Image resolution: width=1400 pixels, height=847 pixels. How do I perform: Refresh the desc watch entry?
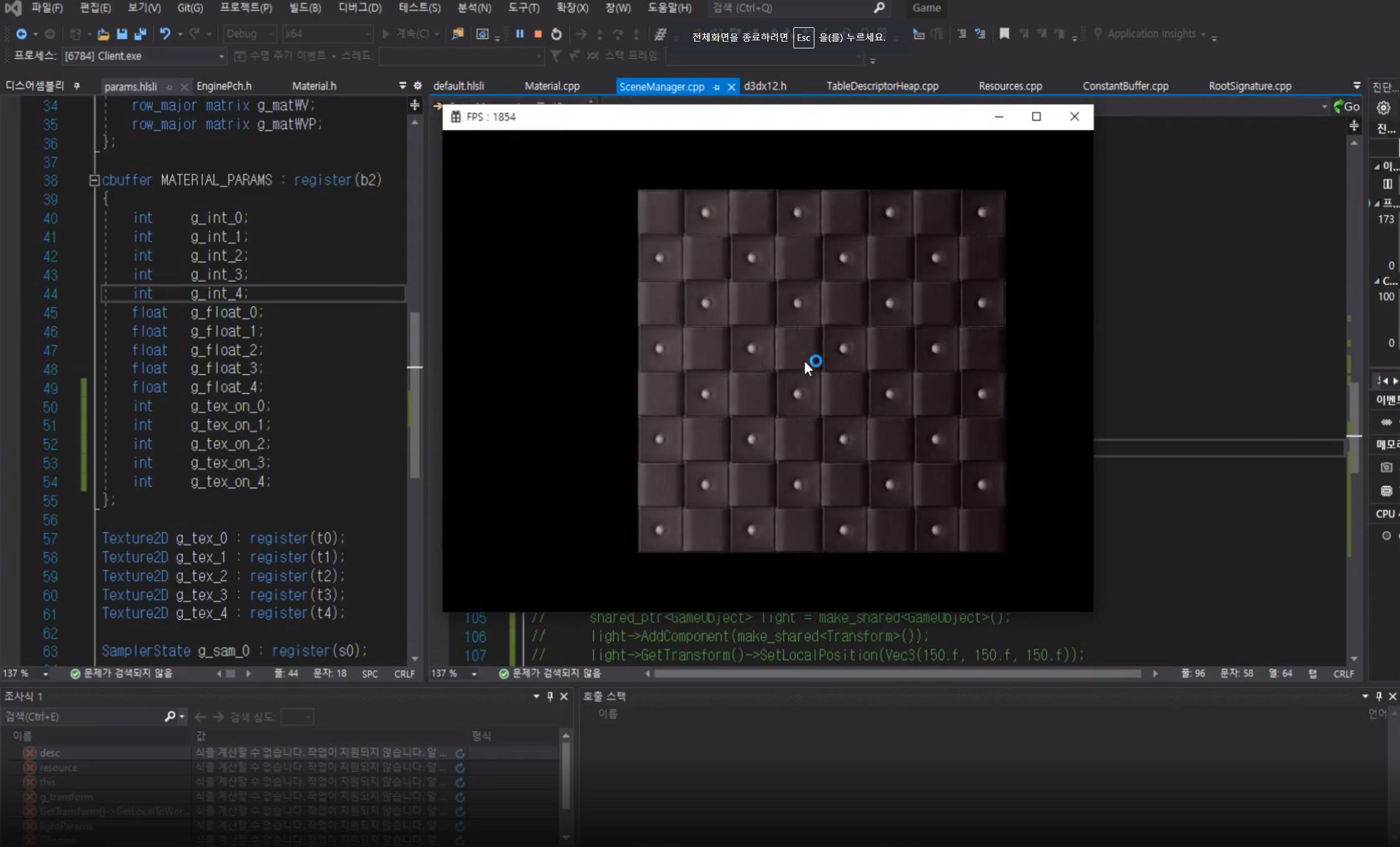[460, 753]
